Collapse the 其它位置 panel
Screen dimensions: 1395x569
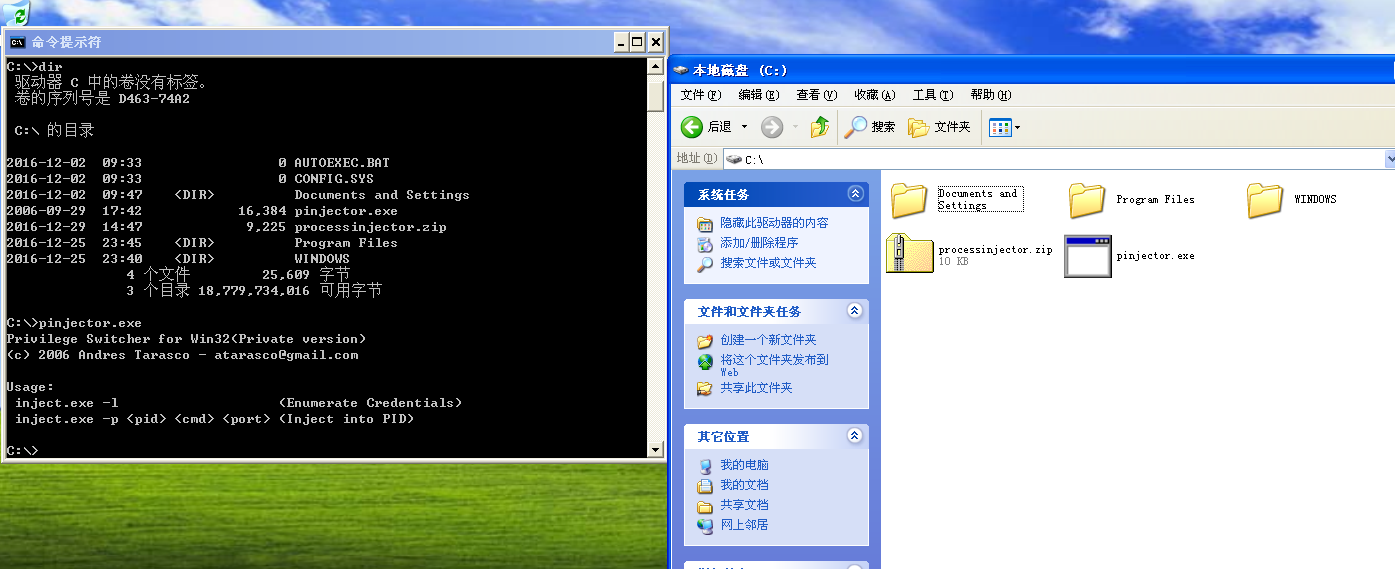click(x=854, y=436)
